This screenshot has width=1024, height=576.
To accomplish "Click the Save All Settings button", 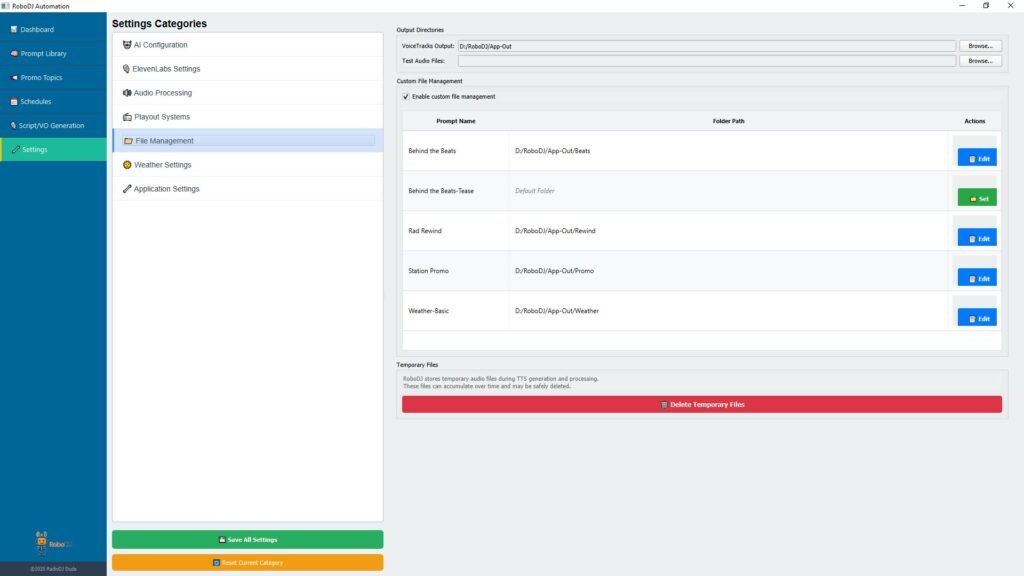I will click(x=247, y=539).
